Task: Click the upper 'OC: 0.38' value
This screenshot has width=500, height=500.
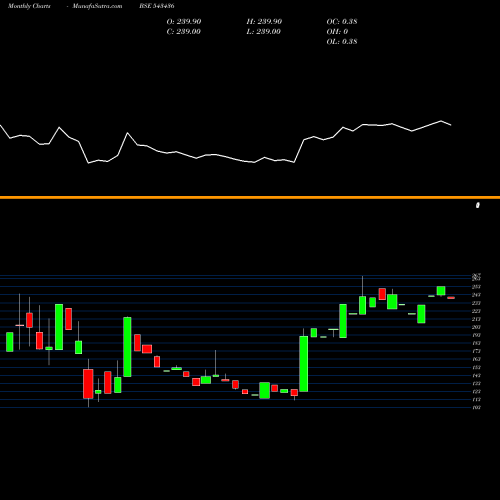Action: pos(342,21)
